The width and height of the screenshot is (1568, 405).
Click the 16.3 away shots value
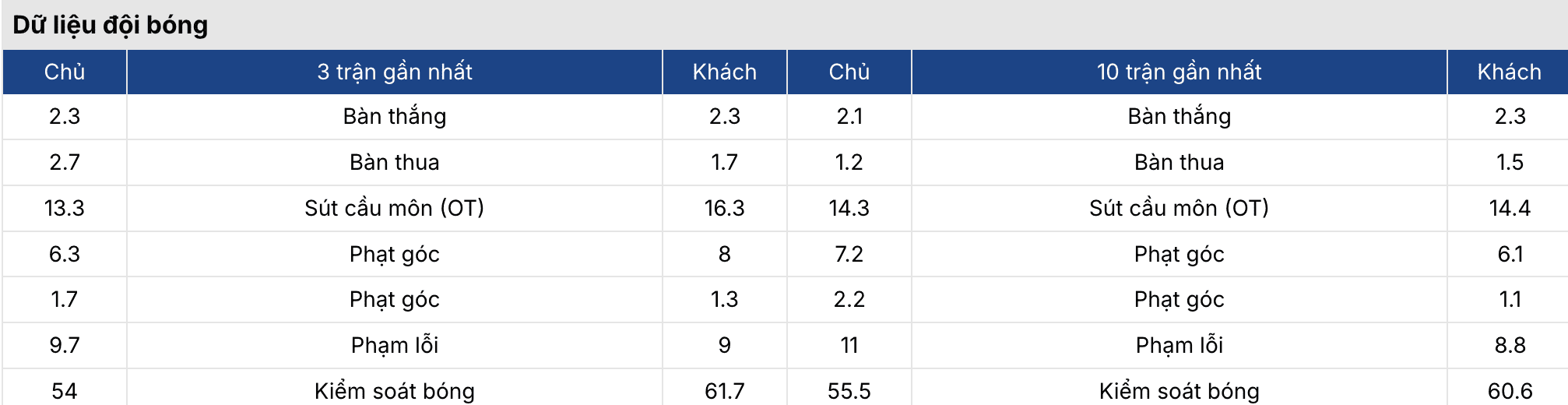[x=724, y=208]
